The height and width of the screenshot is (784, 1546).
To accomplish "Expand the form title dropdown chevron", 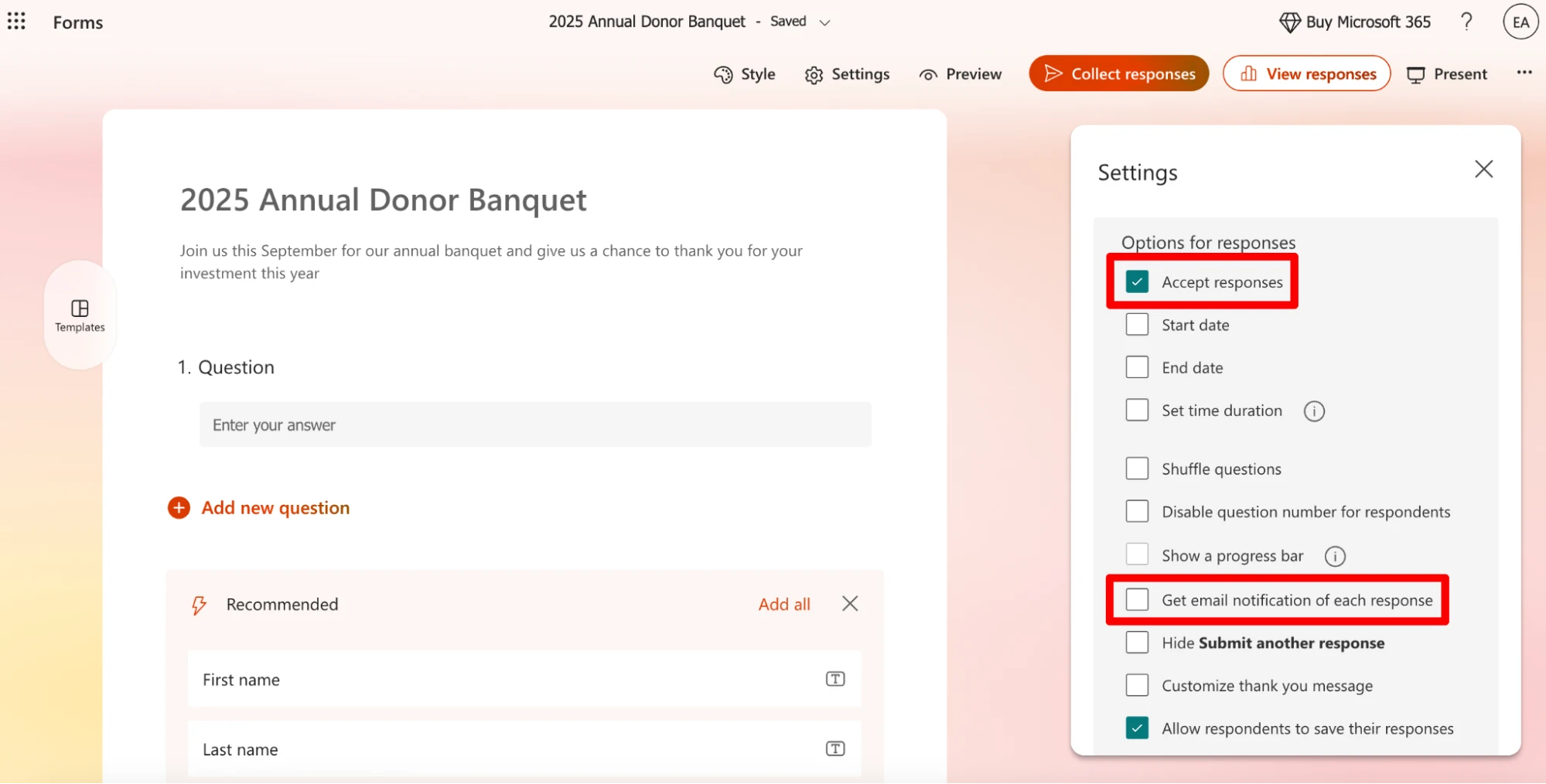I will (824, 22).
